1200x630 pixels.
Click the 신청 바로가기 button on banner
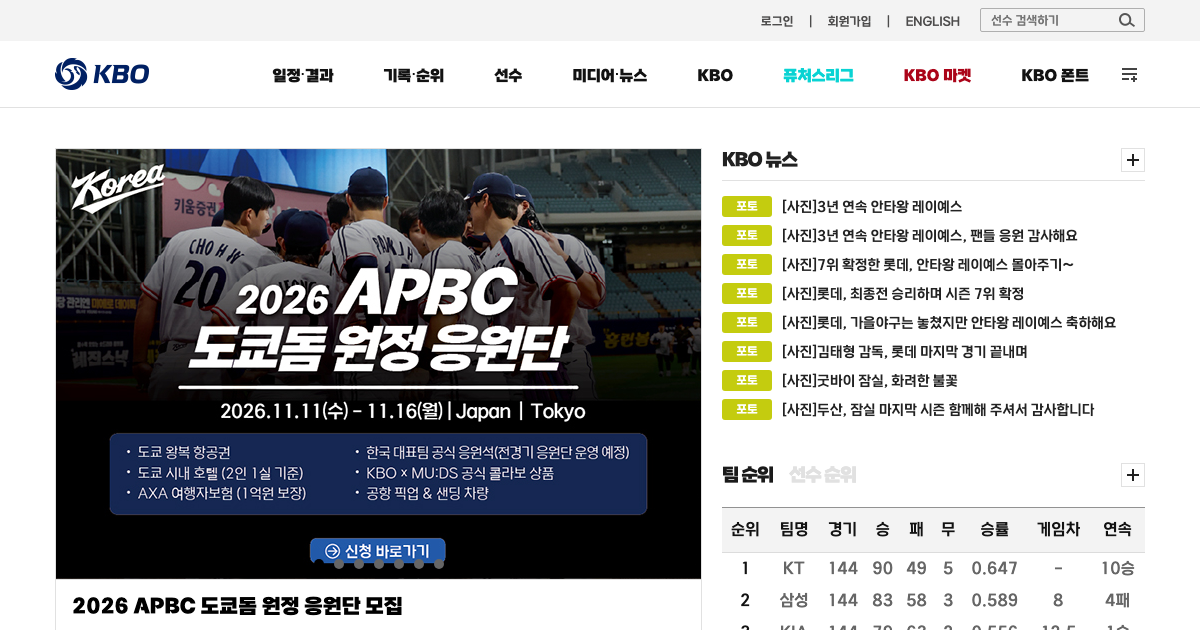tap(378, 551)
